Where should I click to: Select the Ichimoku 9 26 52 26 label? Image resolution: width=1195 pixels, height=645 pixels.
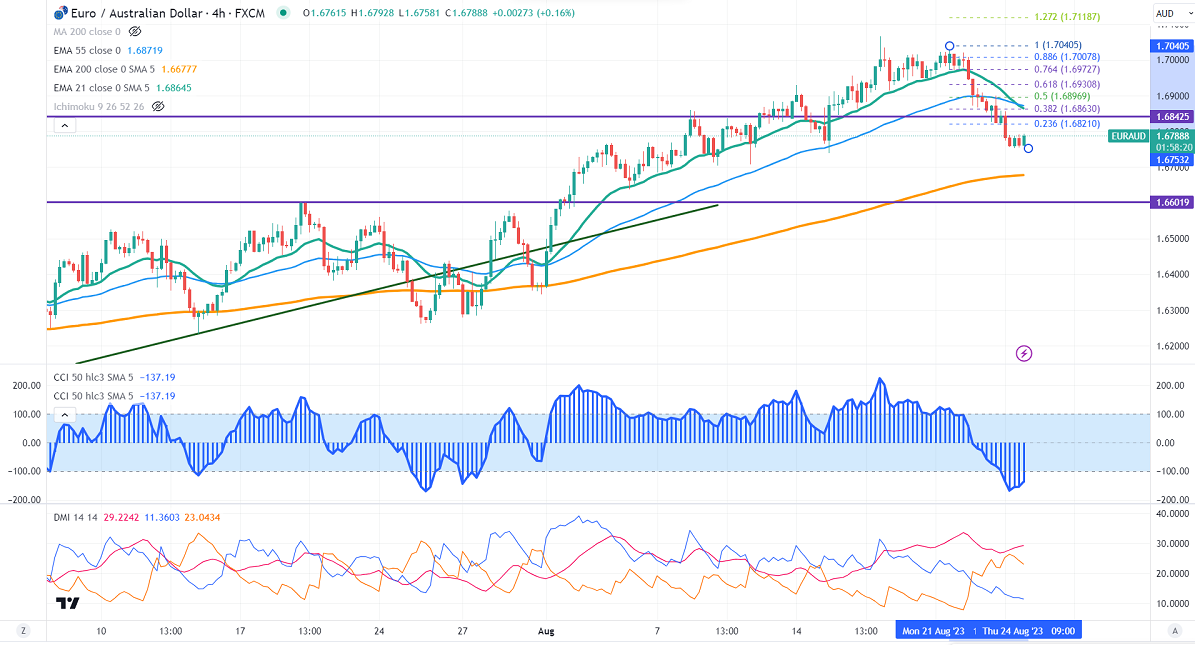coord(99,107)
